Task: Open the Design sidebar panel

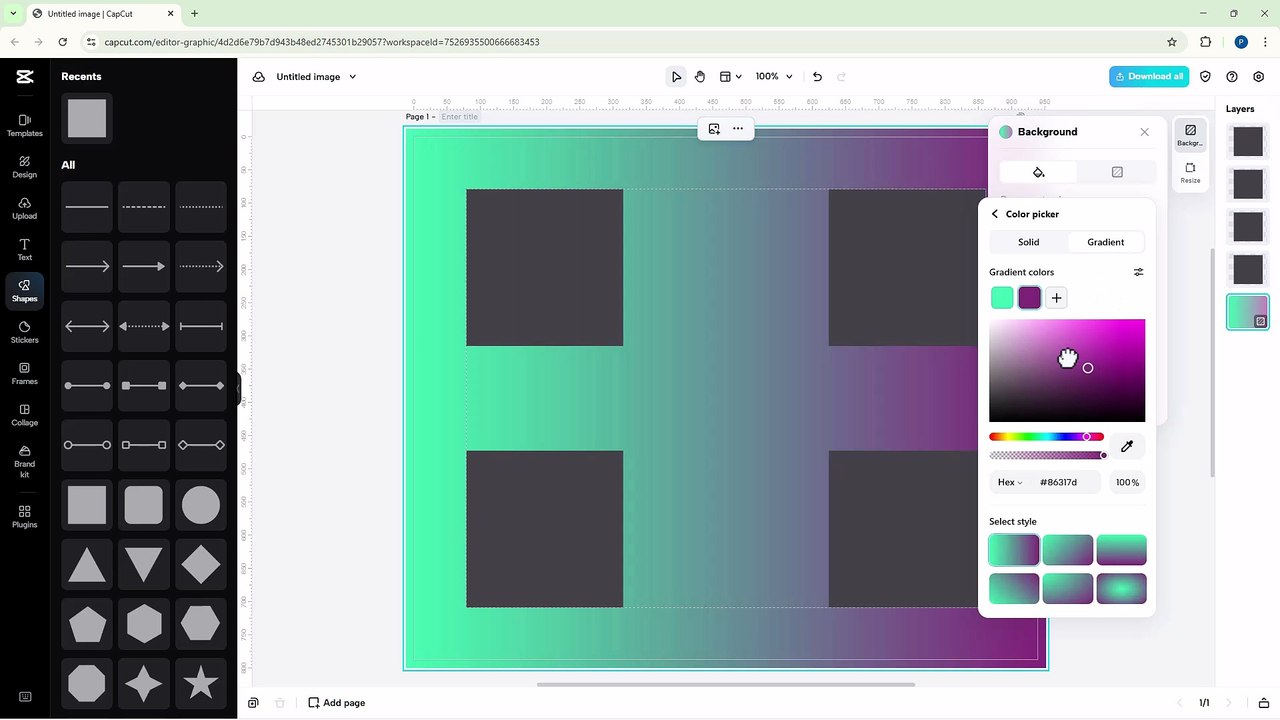Action: [x=24, y=167]
